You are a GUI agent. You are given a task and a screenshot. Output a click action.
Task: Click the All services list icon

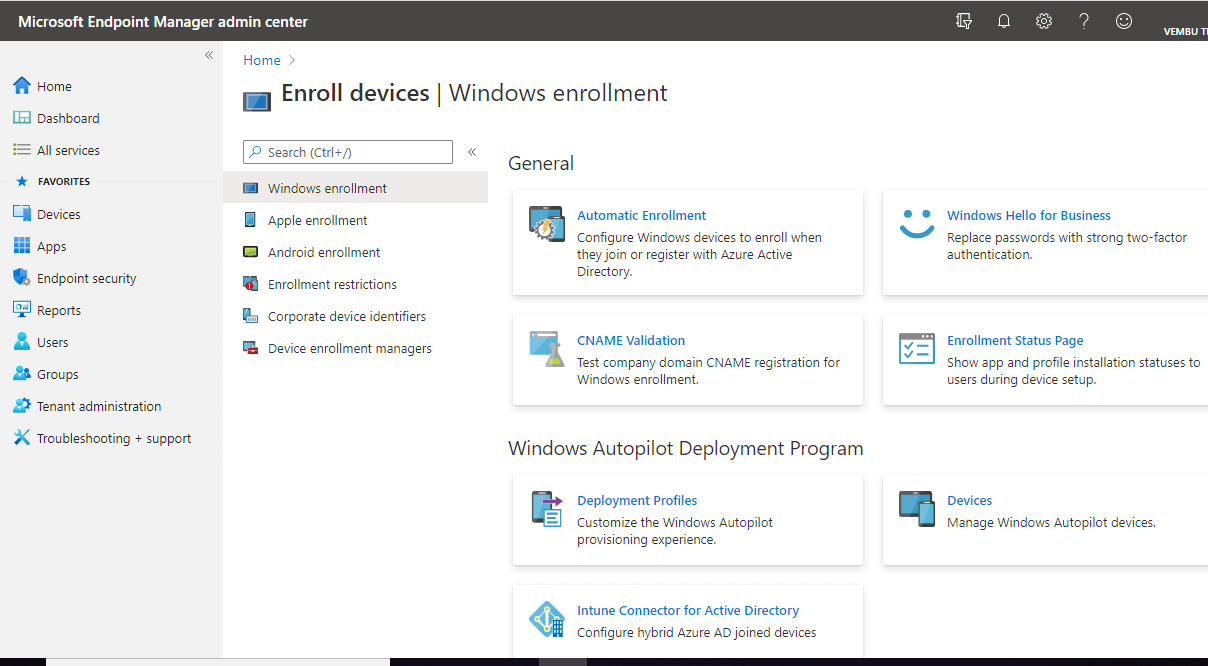pos(22,150)
